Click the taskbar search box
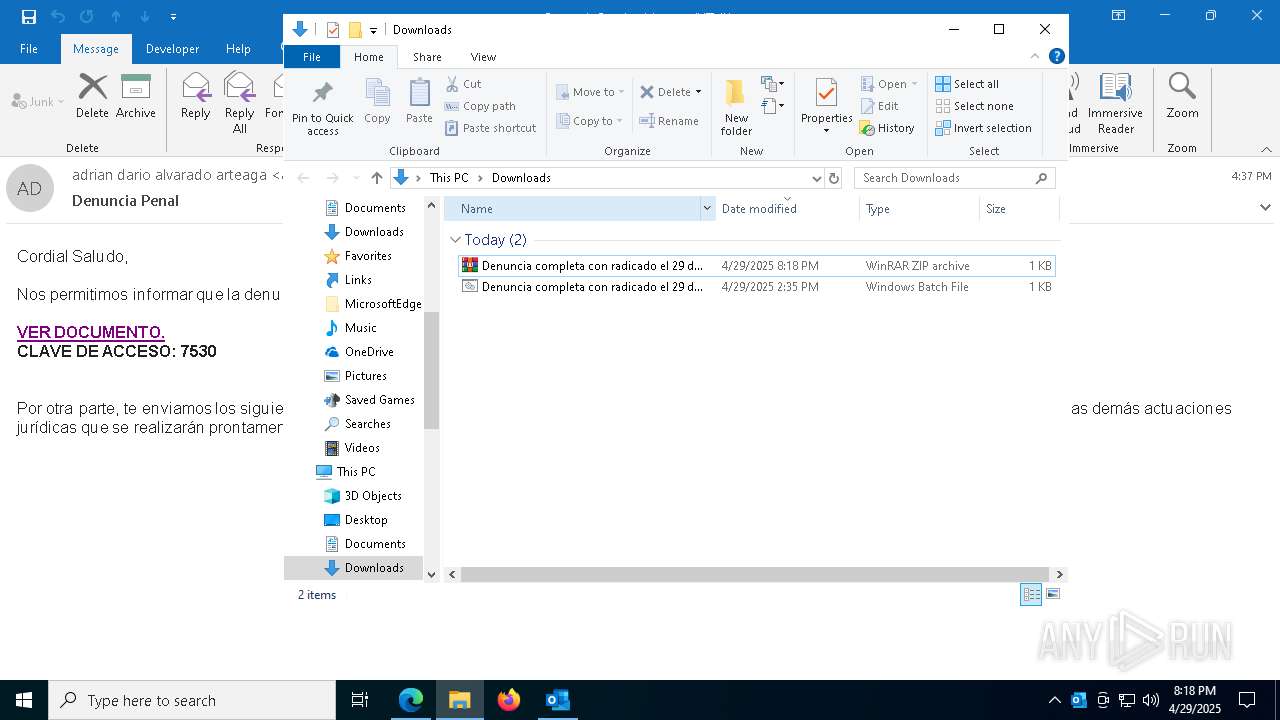This screenshot has width=1280, height=720. tap(192, 700)
